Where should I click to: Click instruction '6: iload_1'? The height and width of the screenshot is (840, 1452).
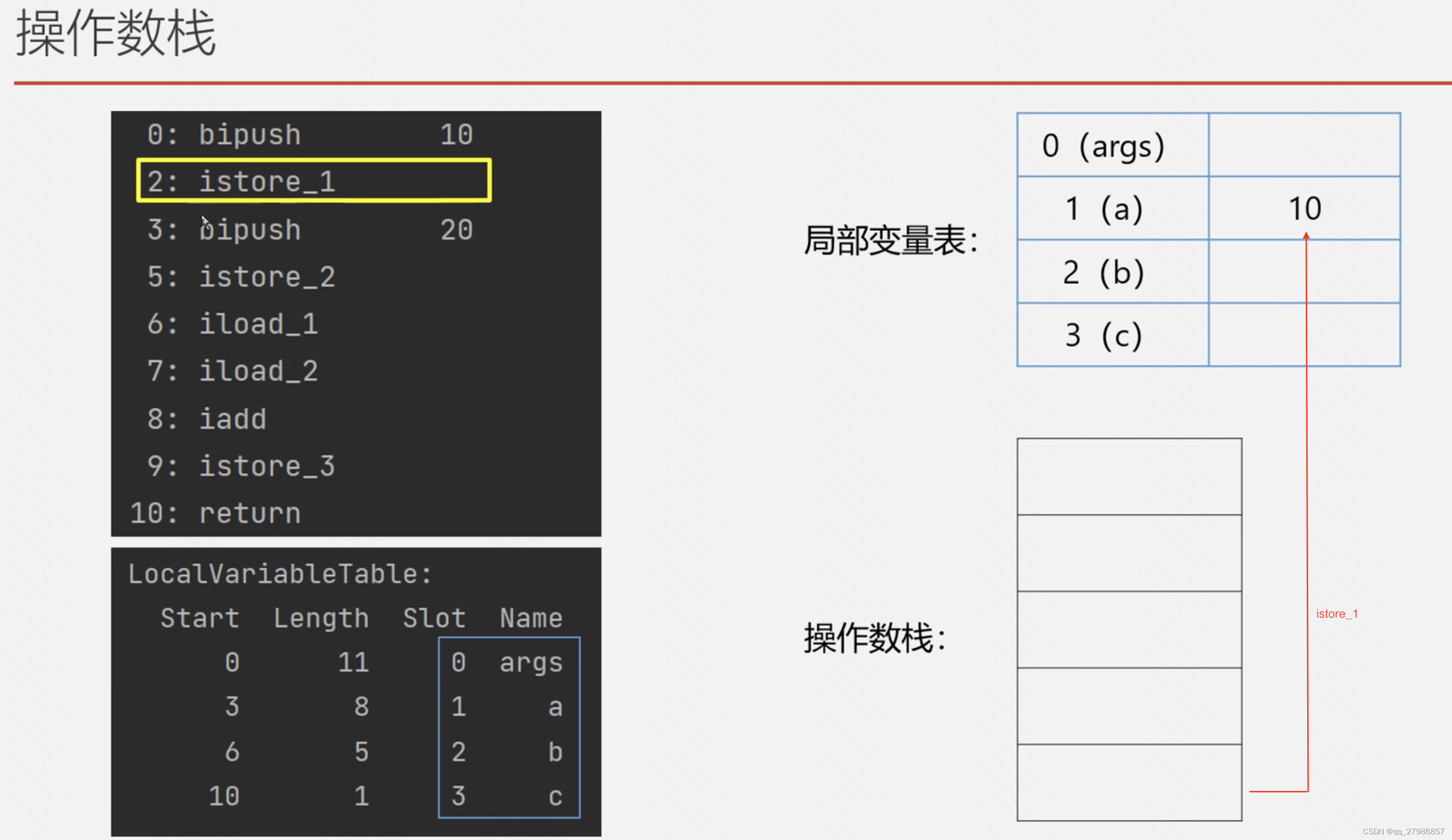pyautogui.click(x=232, y=324)
